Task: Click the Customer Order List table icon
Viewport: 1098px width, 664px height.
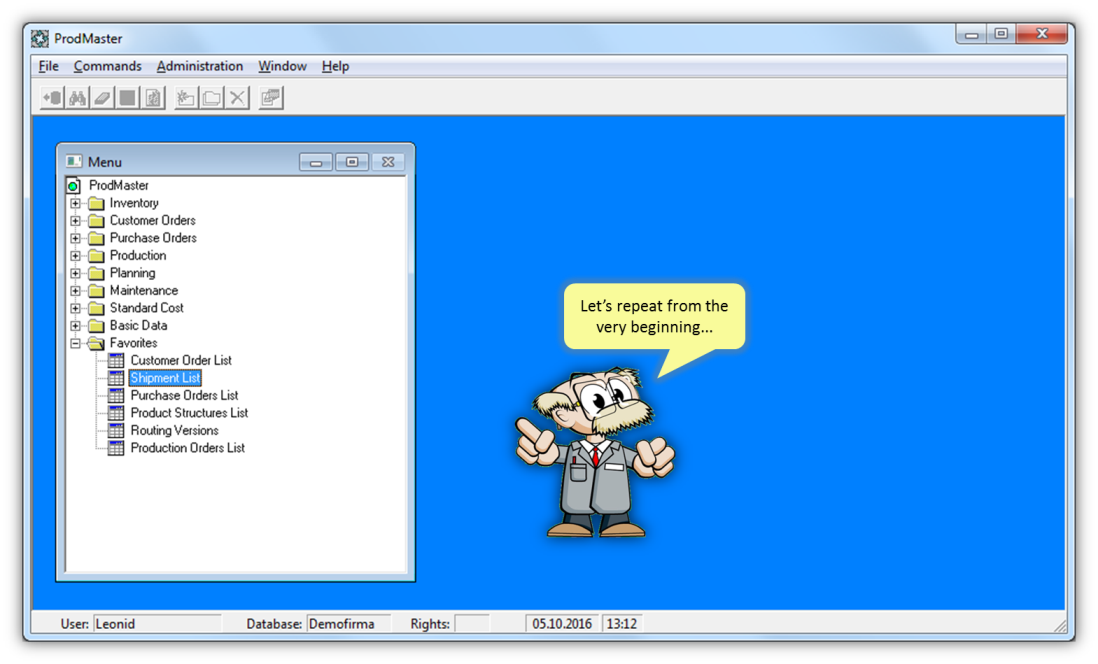Action: [x=116, y=361]
